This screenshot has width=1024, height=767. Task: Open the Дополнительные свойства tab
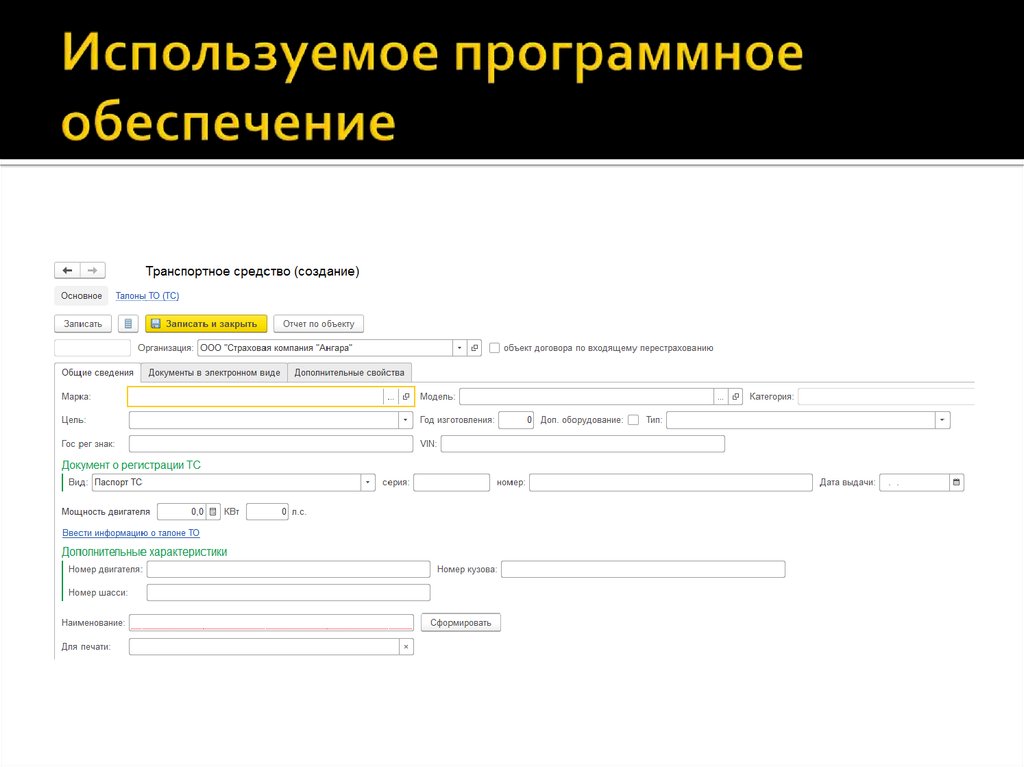pyautogui.click(x=350, y=371)
